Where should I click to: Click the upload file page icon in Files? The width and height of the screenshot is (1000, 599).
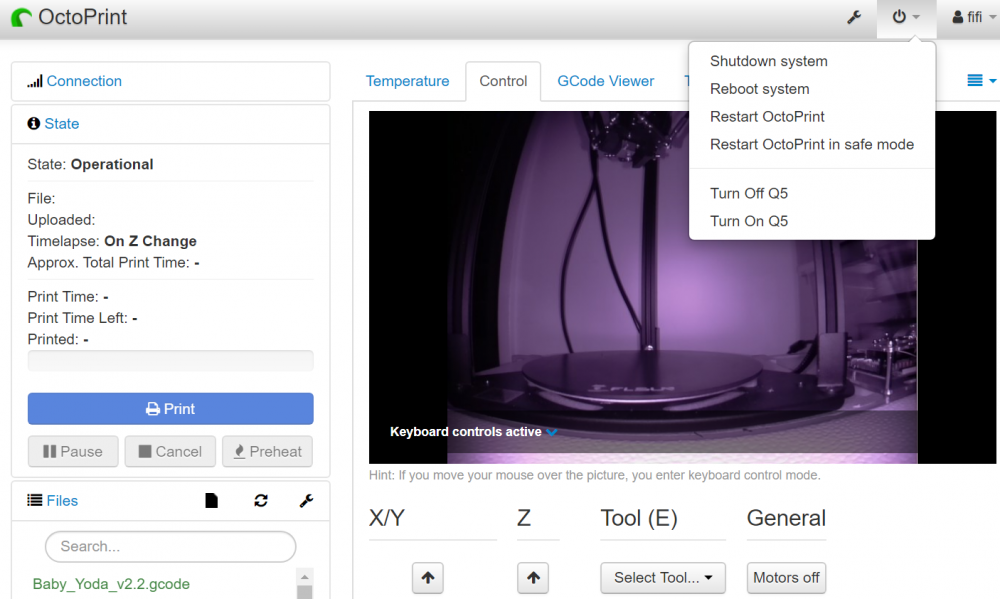[211, 501]
